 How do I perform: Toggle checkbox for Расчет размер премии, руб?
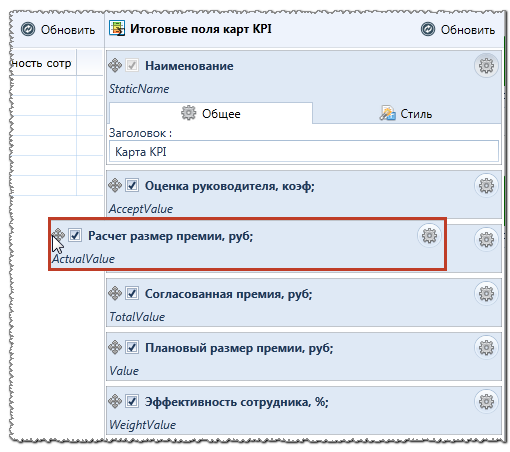coord(75,235)
